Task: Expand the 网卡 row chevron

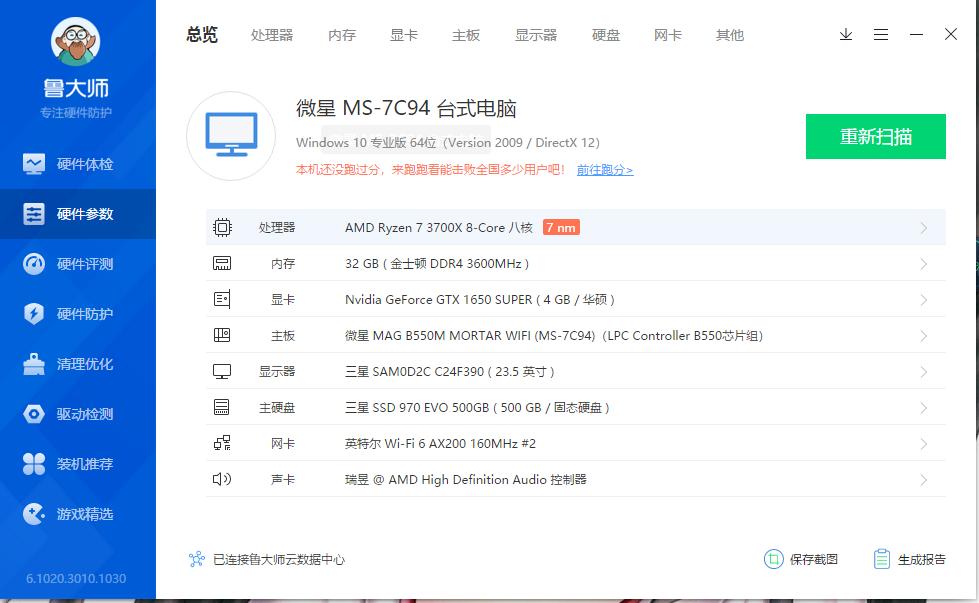Action: [x=923, y=444]
